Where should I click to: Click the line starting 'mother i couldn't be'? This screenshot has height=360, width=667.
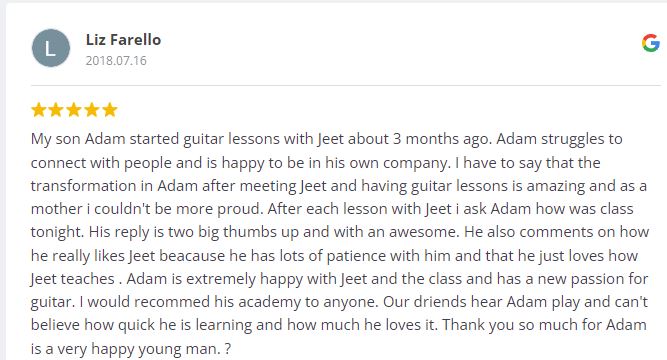pyautogui.click(x=332, y=209)
